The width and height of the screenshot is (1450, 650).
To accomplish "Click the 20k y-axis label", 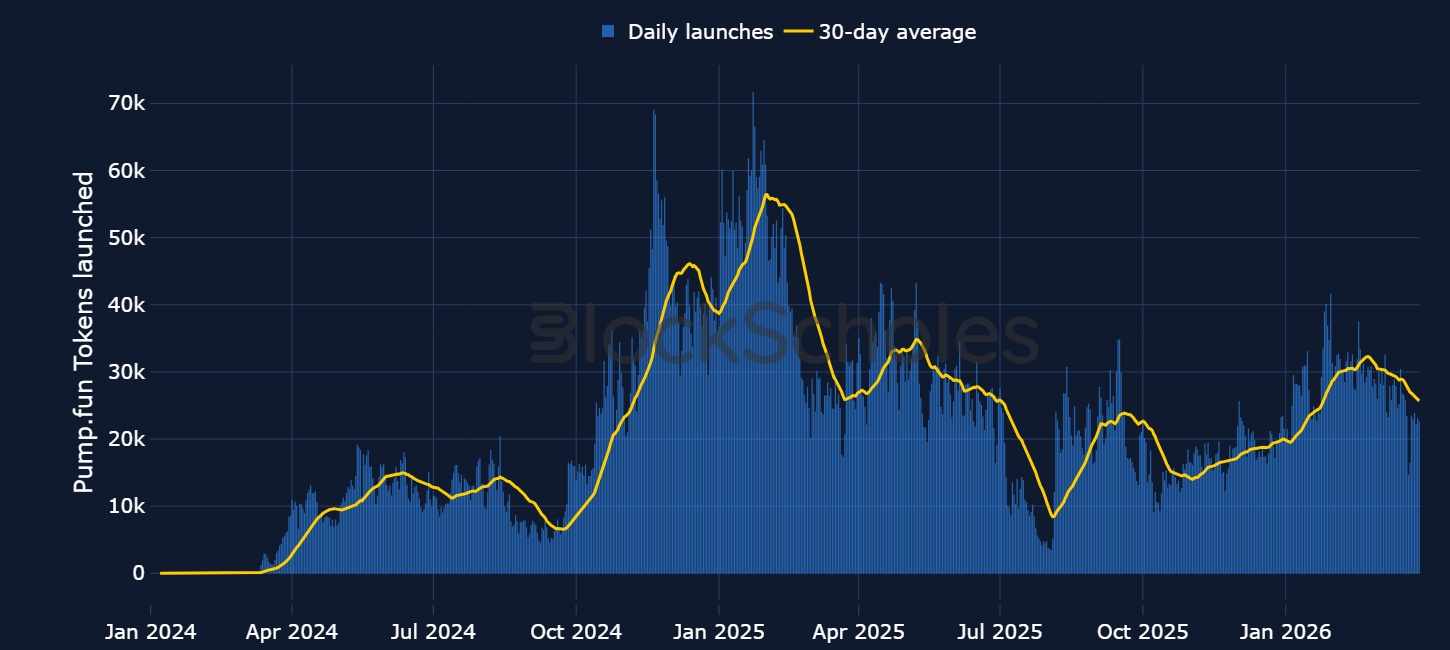I will (125, 439).
